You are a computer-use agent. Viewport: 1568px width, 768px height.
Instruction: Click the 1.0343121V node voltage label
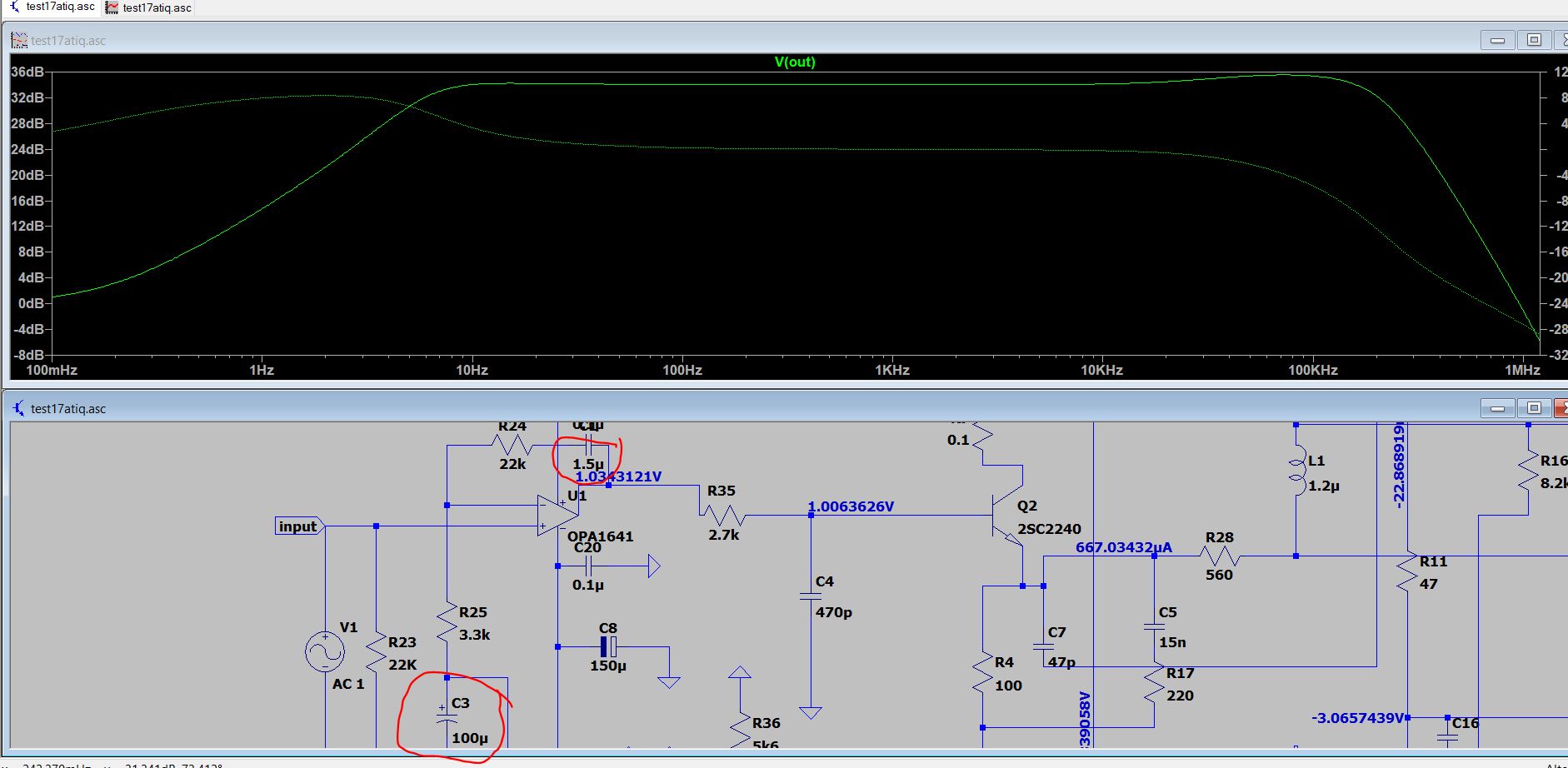coord(618,476)
